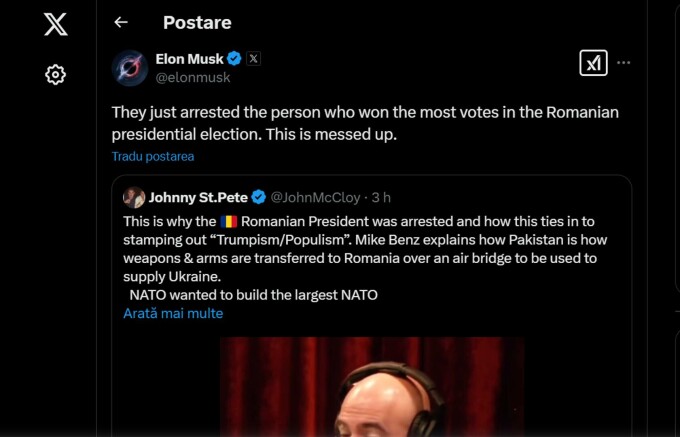Open the settings gear in the sidebar
This screenshot has height=437, width=680.
[56, 75]
